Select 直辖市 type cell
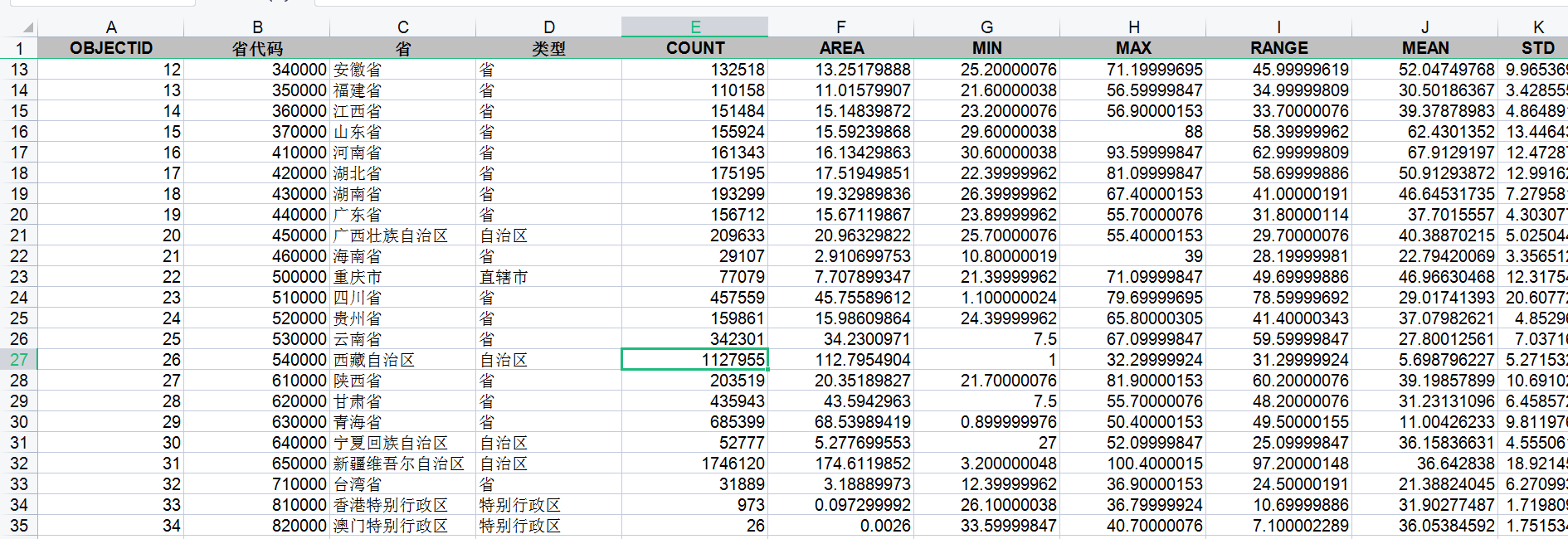1568x539 pixels. pyautogui.click(x=549, y=277)
